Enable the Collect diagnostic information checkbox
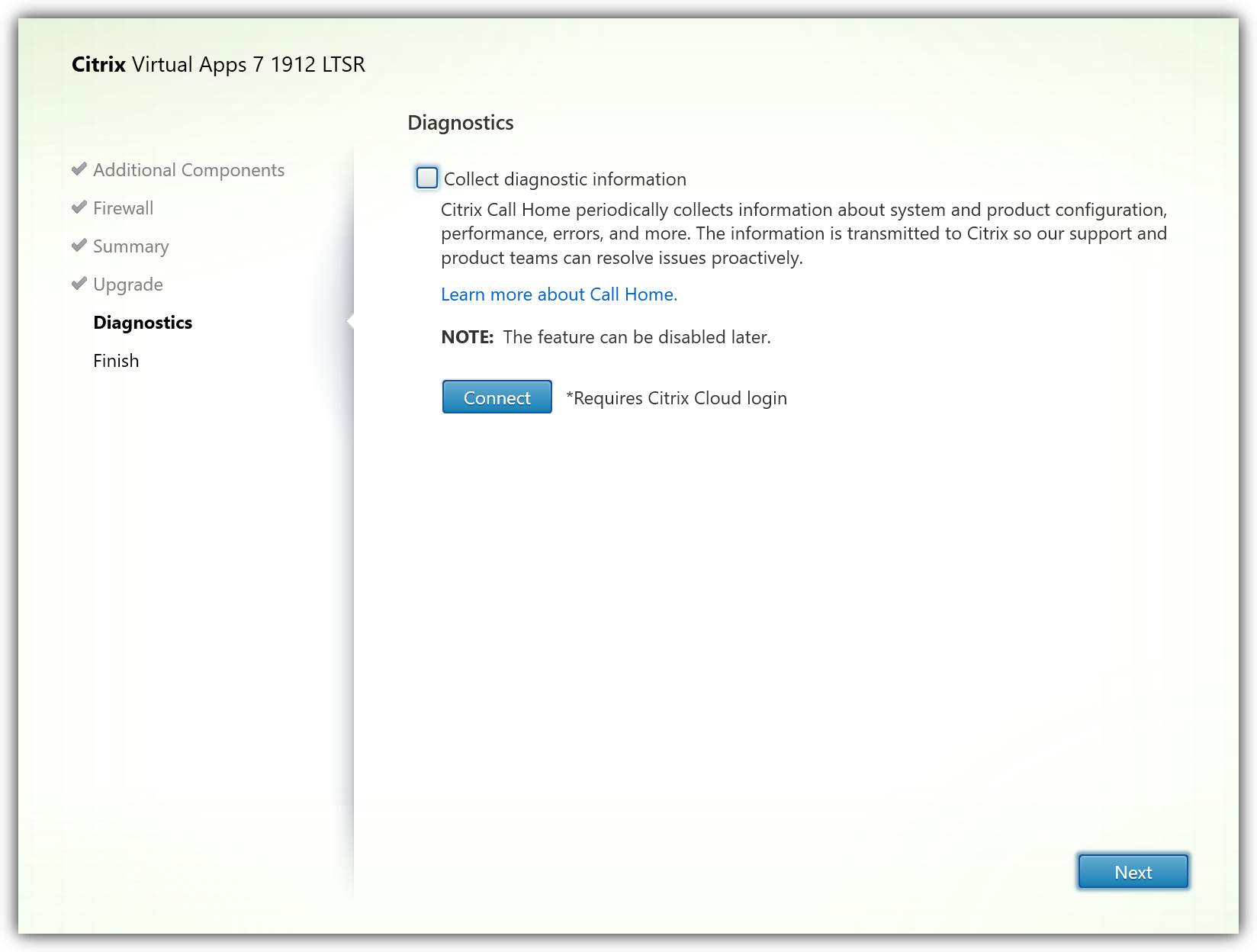This screenshot has width=1257, height=952. (427, 178)
